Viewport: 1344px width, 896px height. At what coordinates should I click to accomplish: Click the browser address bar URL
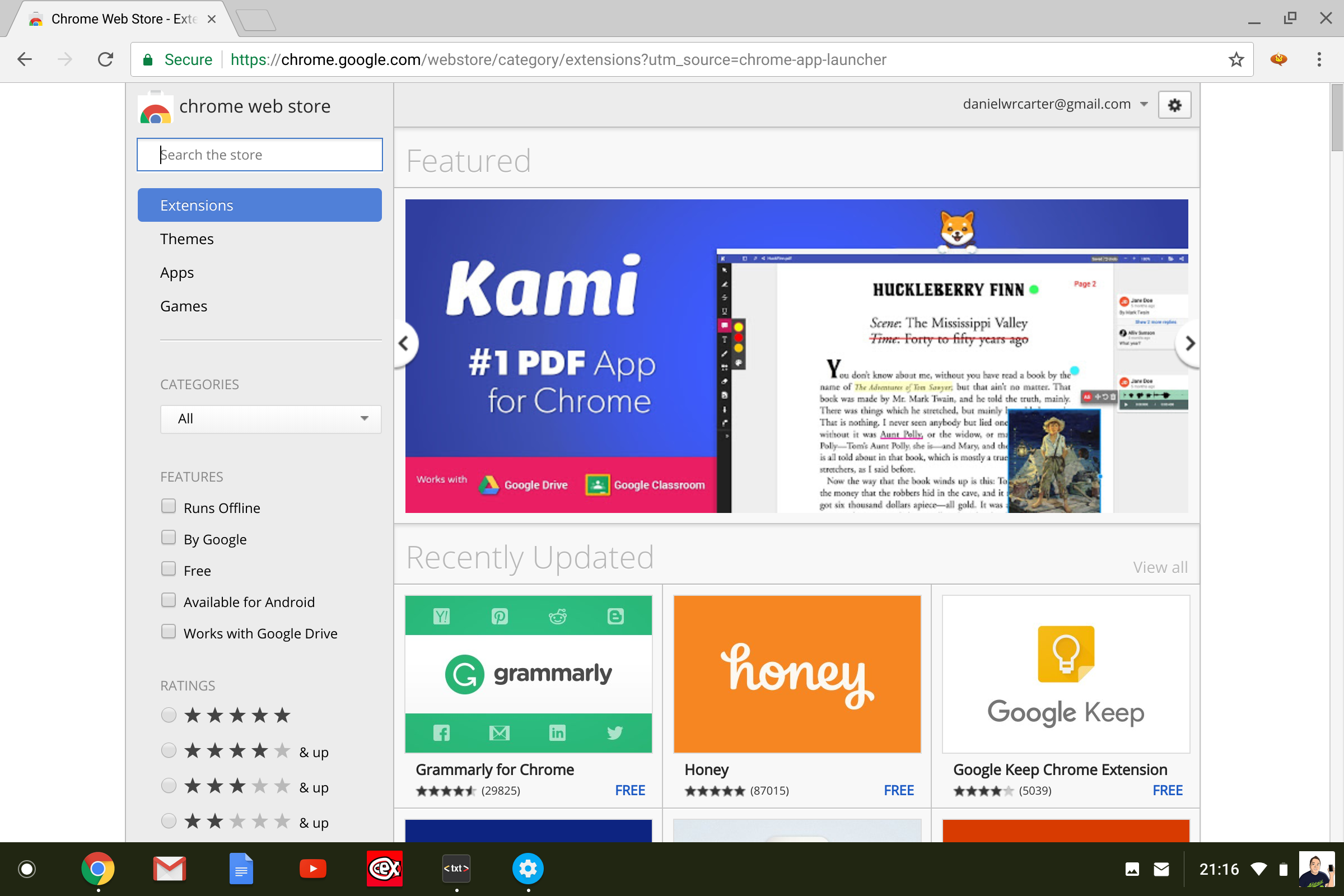[558, 59]
